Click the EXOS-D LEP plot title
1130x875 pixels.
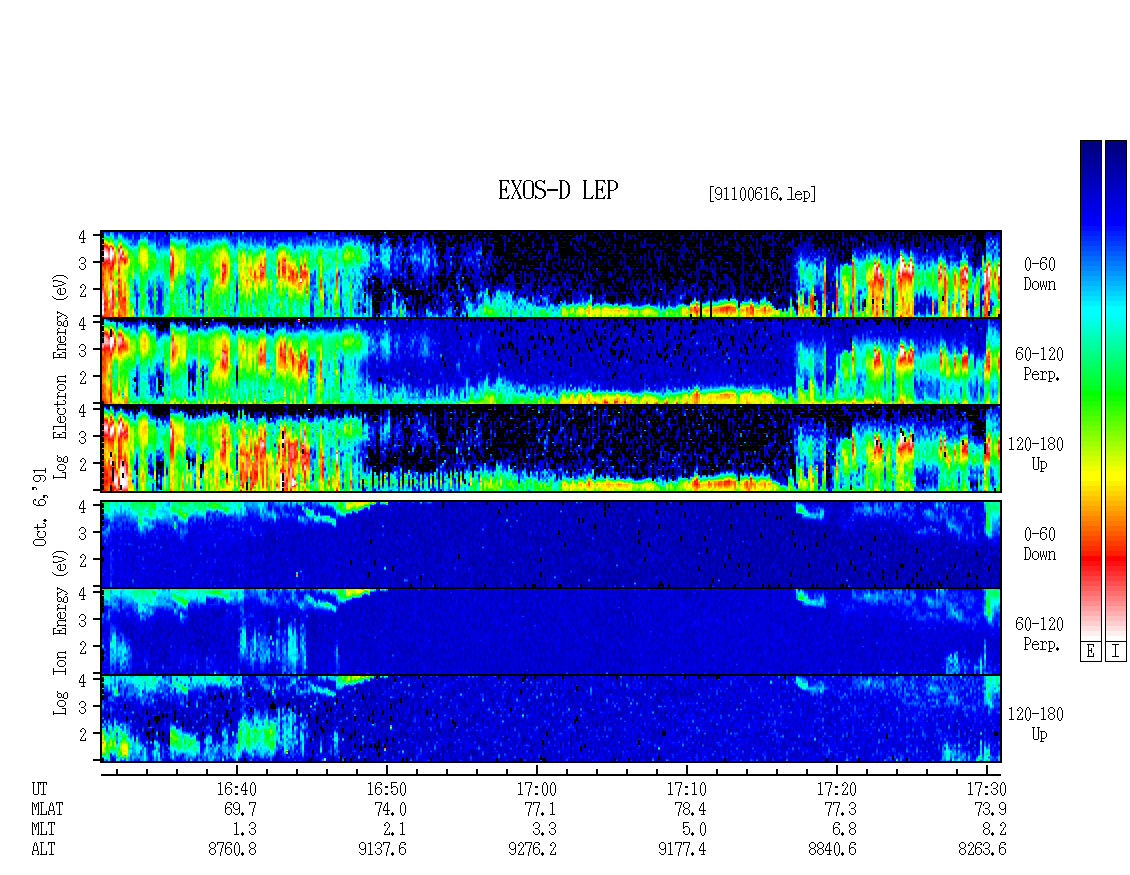point(558,190)
